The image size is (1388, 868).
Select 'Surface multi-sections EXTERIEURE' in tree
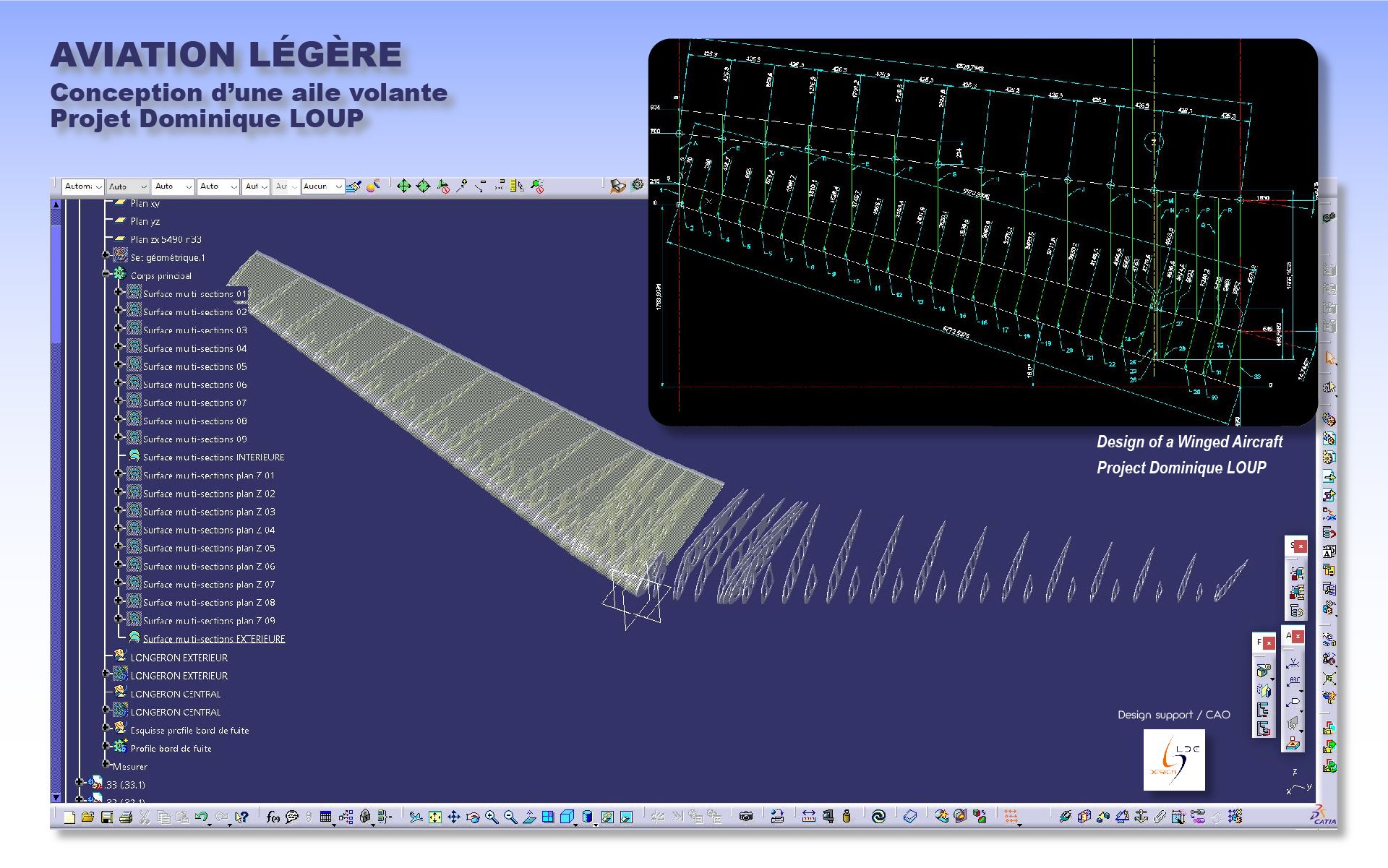(x=214, y=639)
